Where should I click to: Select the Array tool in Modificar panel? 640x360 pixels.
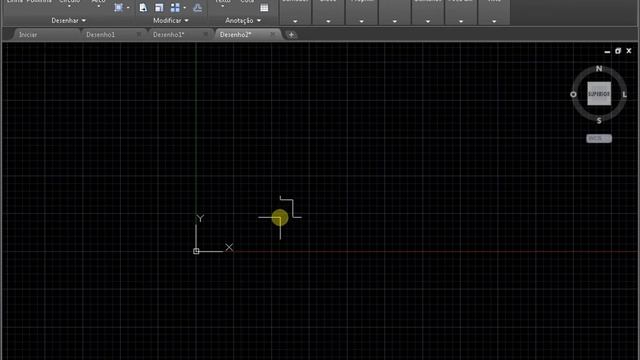click(x=175, y=8)
